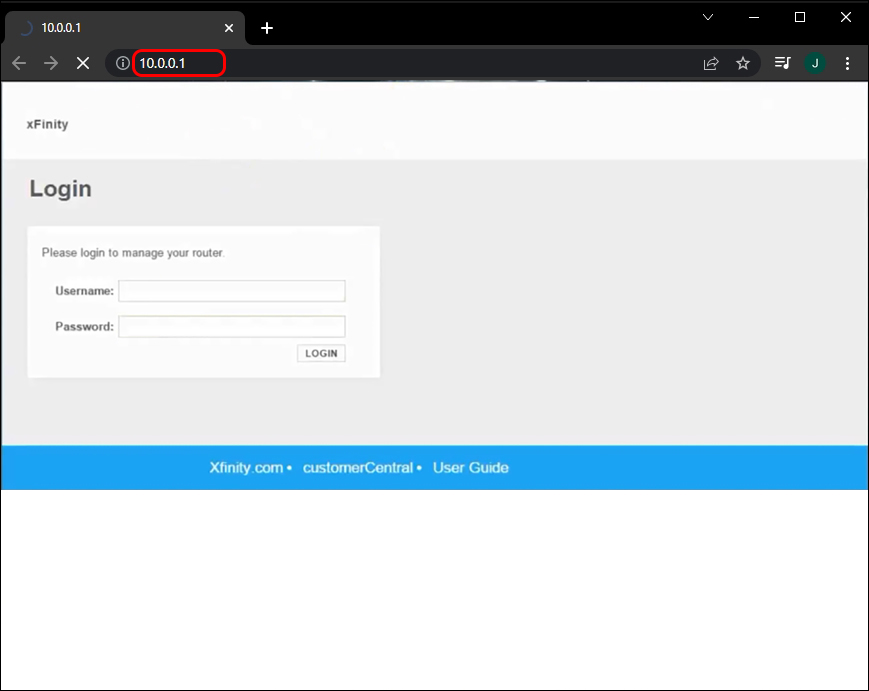Open the customerCentral footer link
The width and height of the screenshot is (869, 691).
click(x=357, y=468)
